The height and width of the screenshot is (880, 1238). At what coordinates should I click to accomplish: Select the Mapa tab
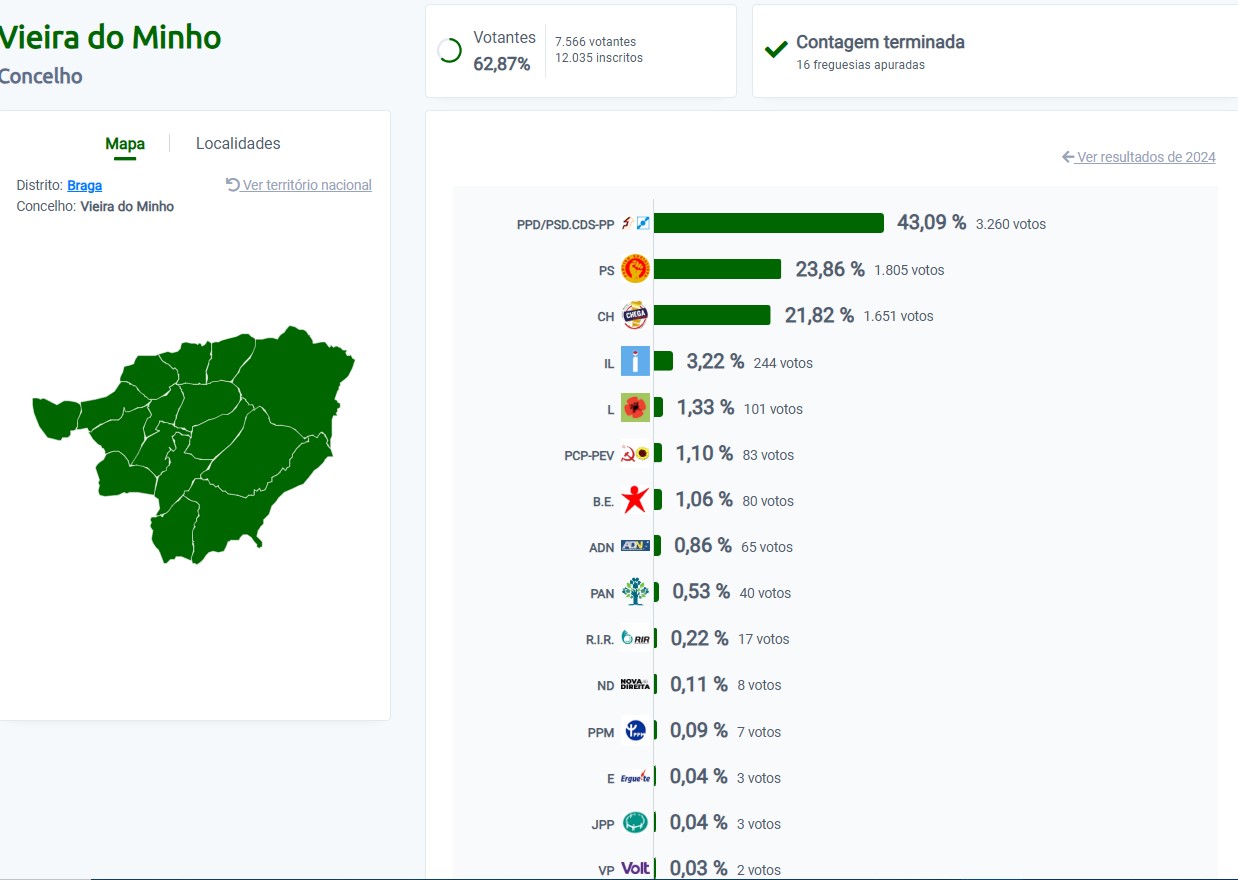point(125,144)
